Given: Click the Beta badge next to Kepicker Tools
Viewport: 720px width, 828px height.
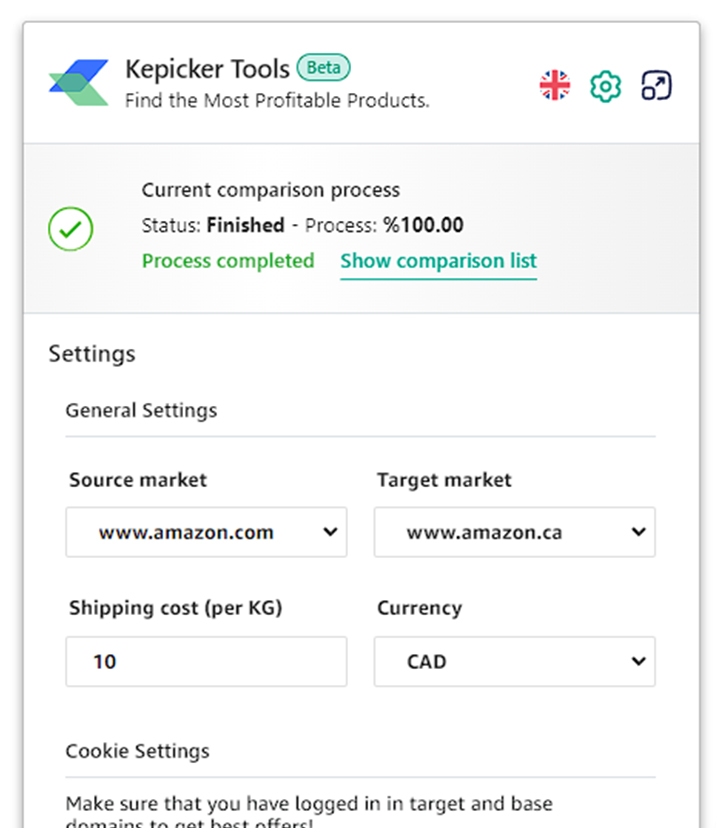Looking at the screenshot, I should click(x=323, y=68).
